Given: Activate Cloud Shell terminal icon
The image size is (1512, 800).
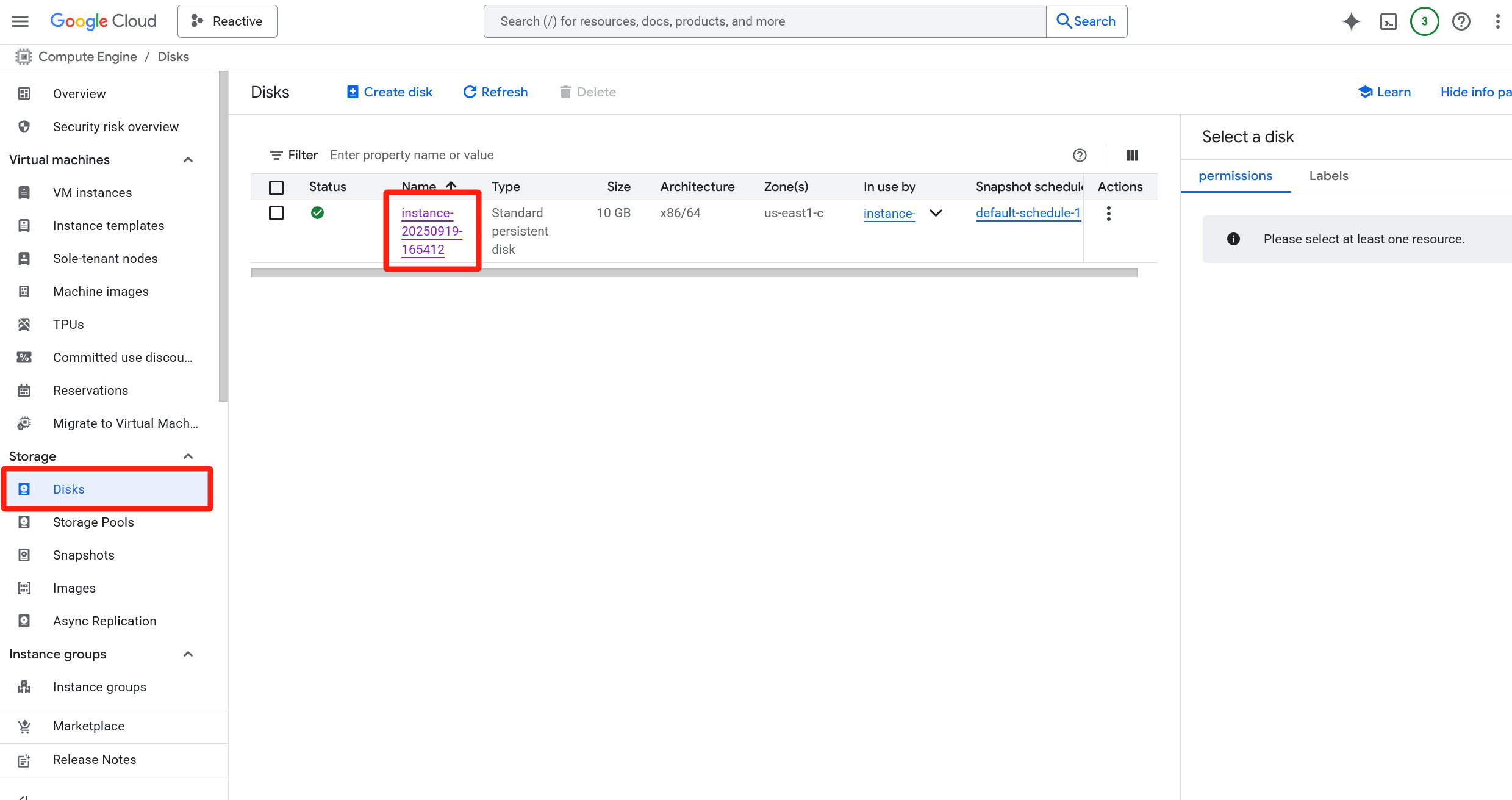Looking at the screenshot, I should (x=1388, y=22).
